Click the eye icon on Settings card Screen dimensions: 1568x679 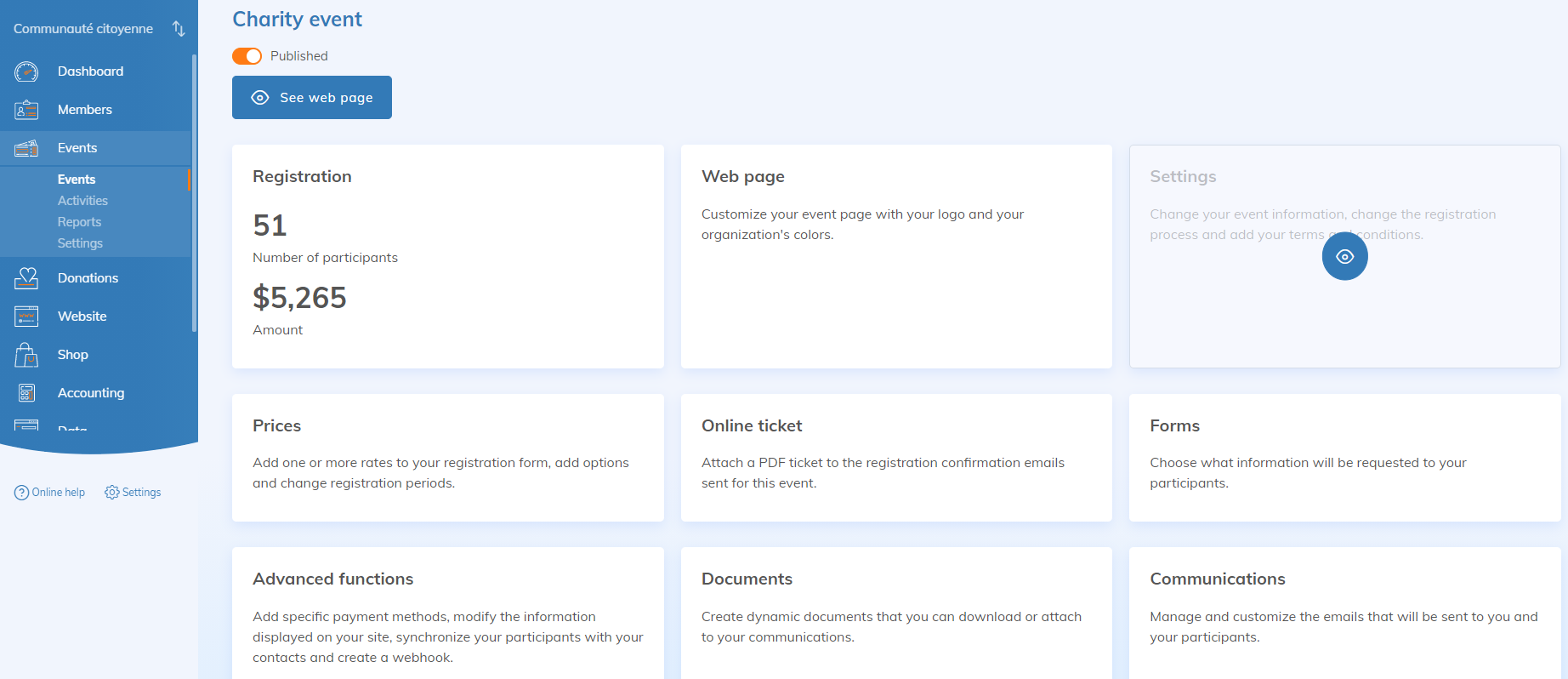pyautogui.click(x=1344, y=256)
